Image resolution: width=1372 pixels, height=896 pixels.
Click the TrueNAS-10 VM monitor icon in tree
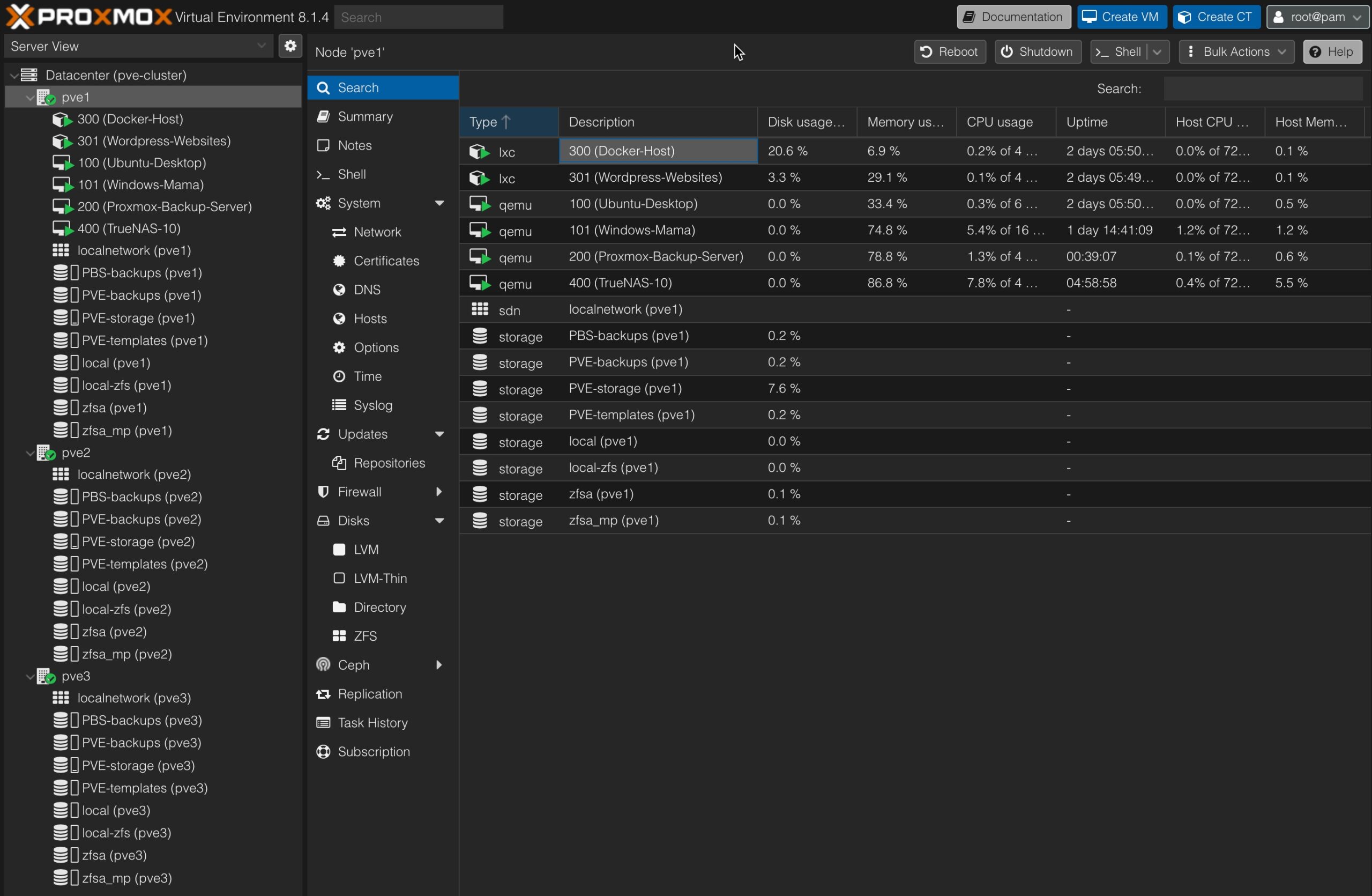pos(62,229)
